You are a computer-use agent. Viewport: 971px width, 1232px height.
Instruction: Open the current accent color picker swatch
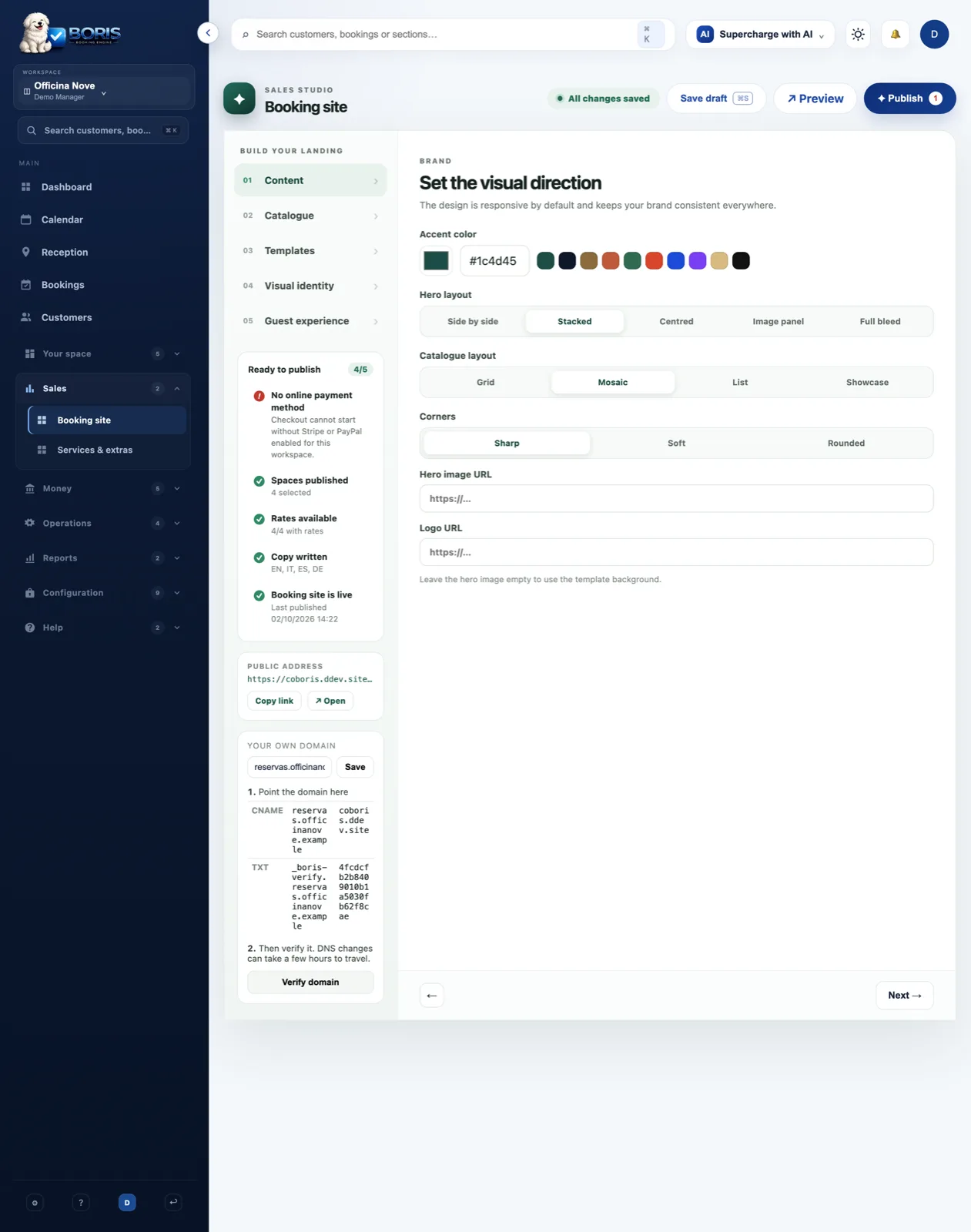tap(436, 261)
